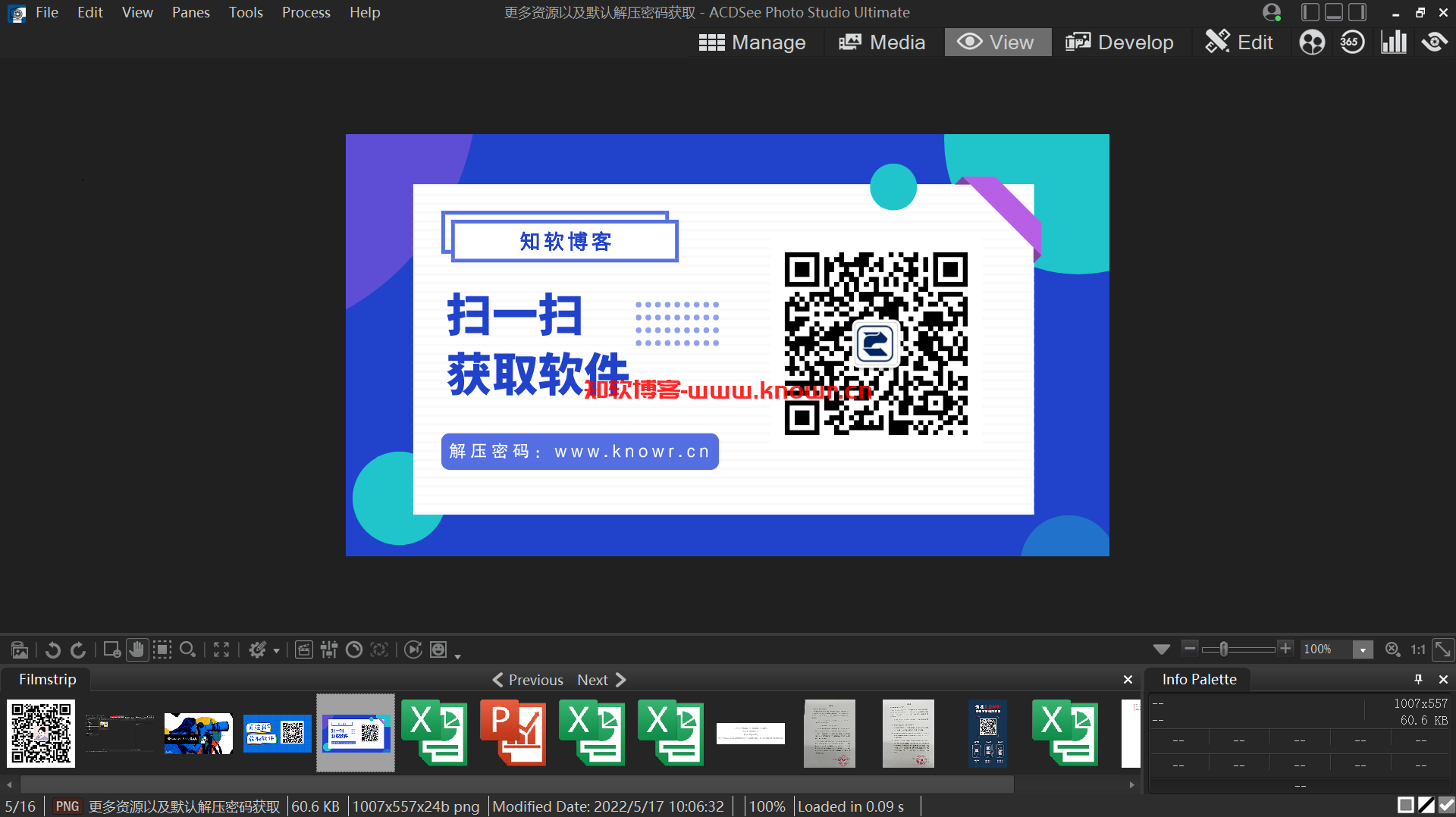Go to Next image in filmstrip
Image resolution: width=1456 pixels, height=817 pixels.
[601, 680]
